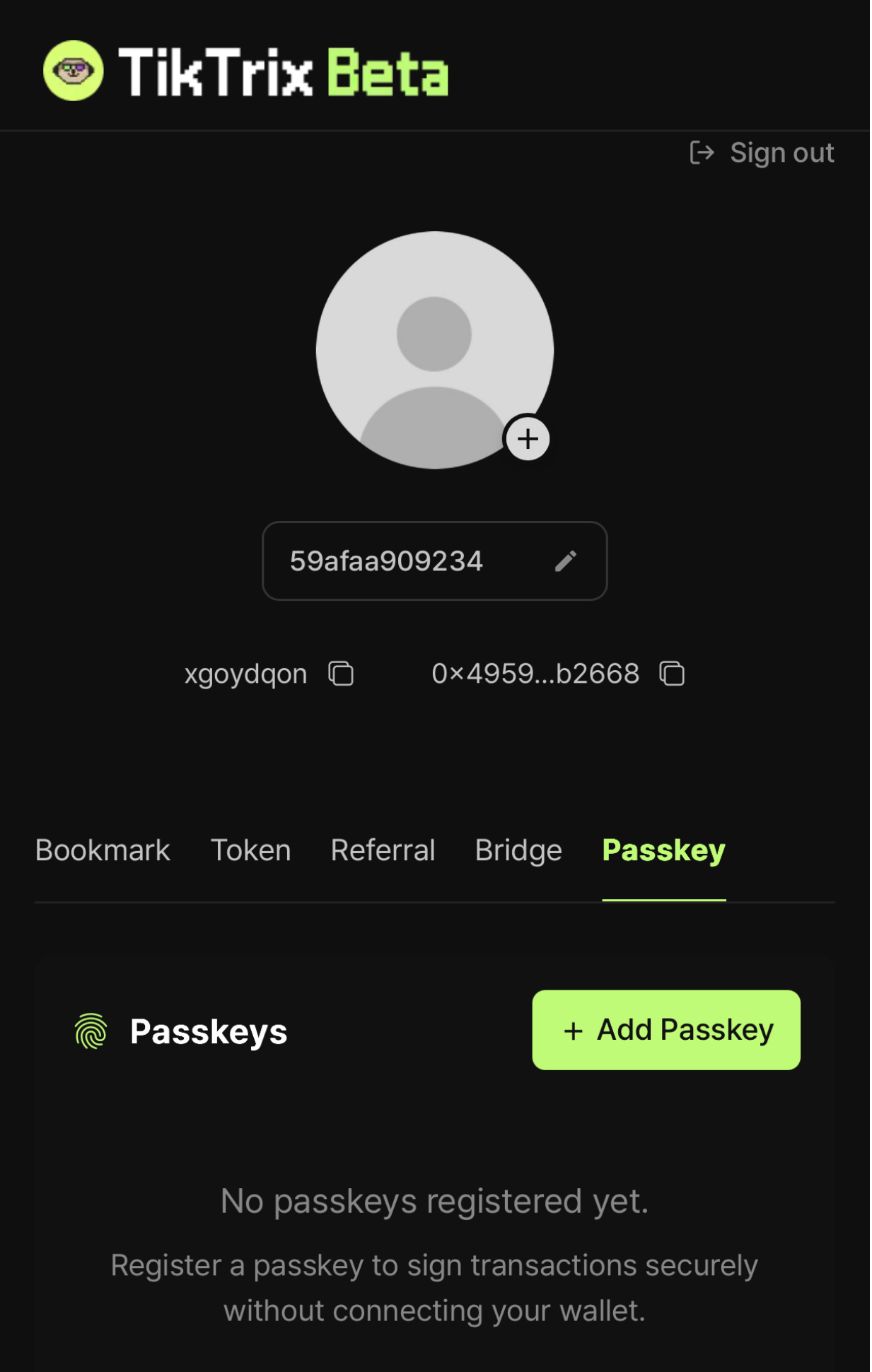
Task: Click the pencil edit username icon
Action: click(x=566, y=561)
